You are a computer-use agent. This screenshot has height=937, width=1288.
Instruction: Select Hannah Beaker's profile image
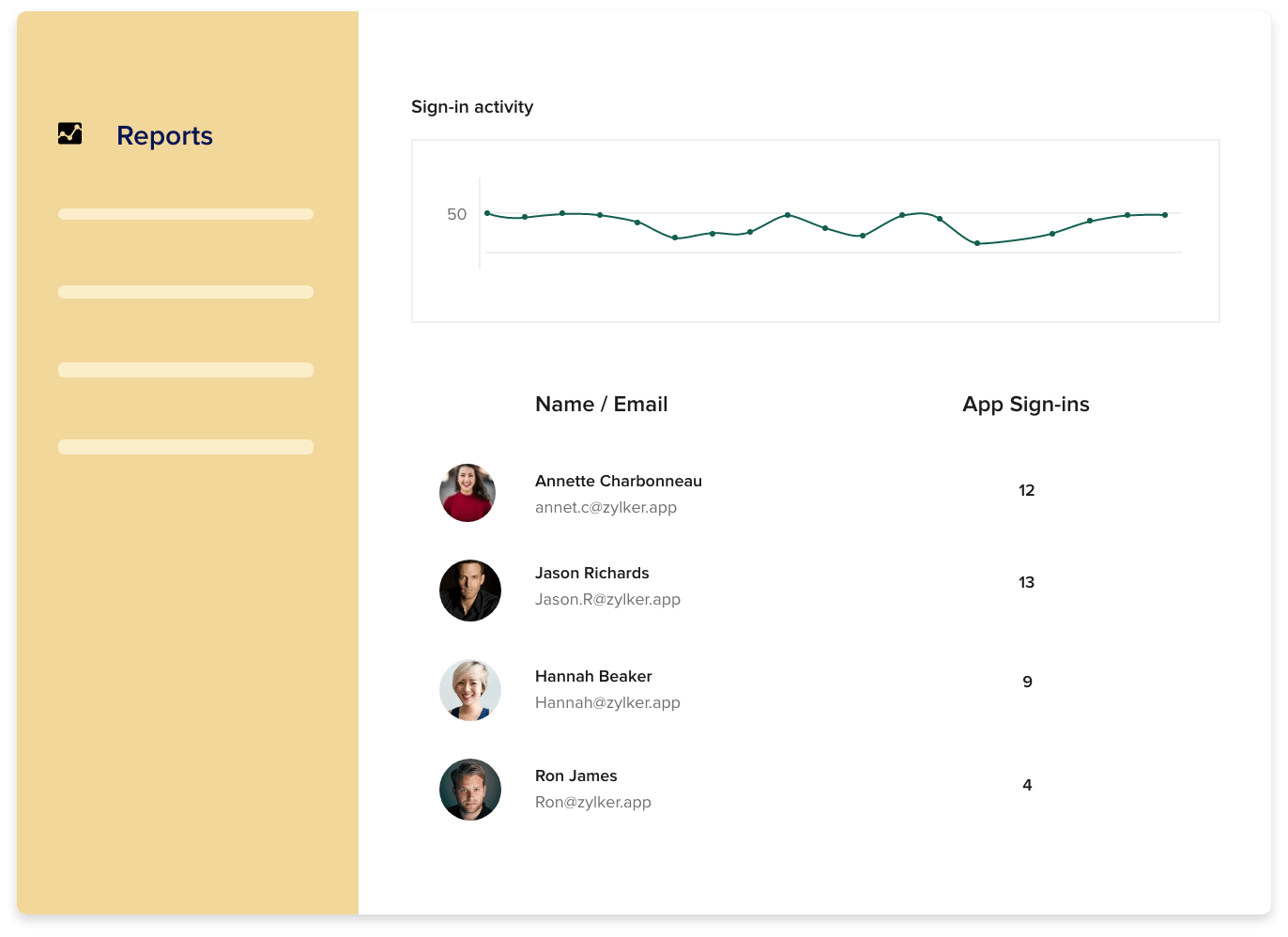[470, 690]
